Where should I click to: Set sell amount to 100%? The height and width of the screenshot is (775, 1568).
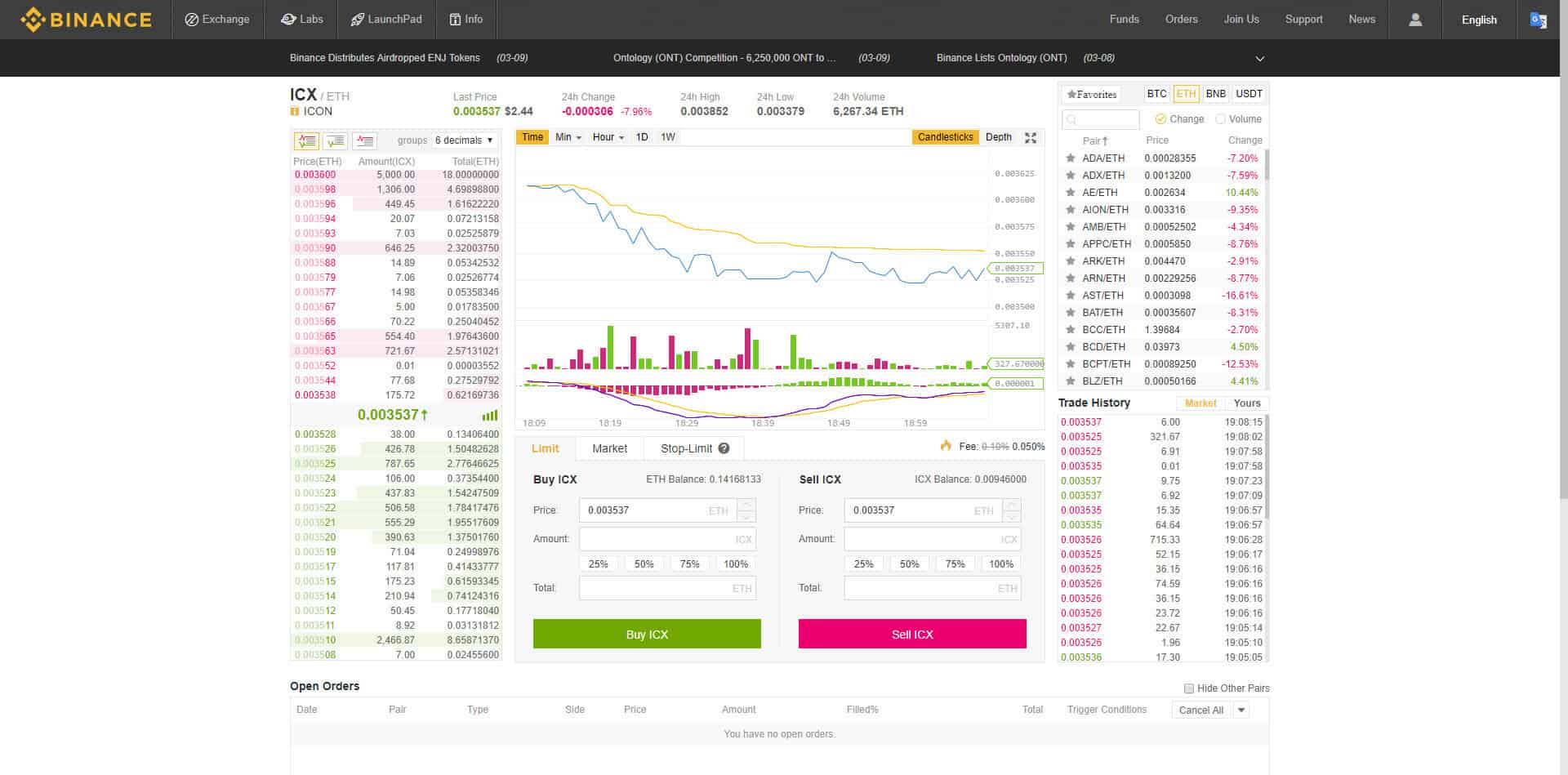coord(1001,564)
